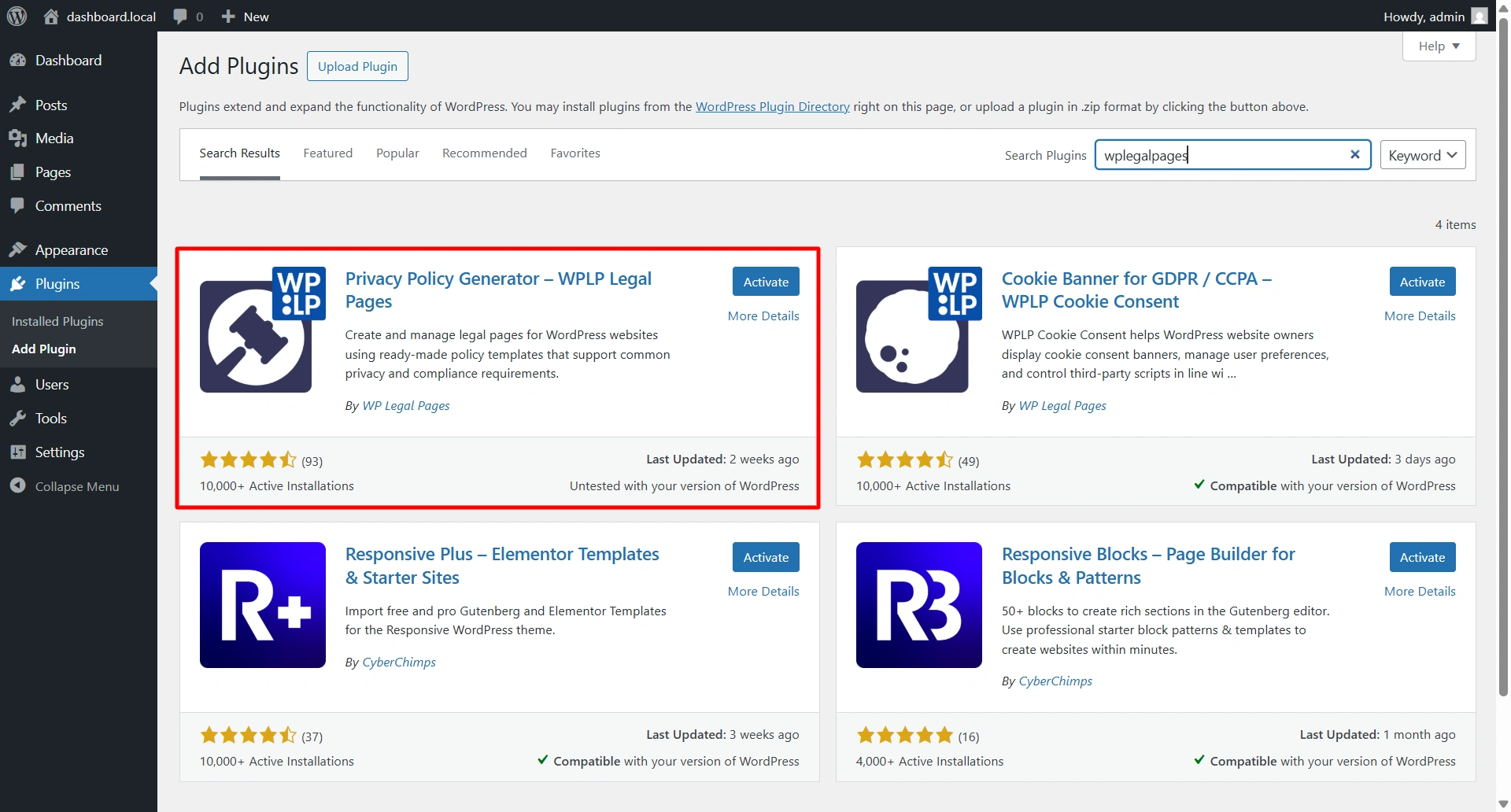Open the WordPress Plugin Directory link
The width and height of the screenshot is (1511, 812).
pos(772,106)
